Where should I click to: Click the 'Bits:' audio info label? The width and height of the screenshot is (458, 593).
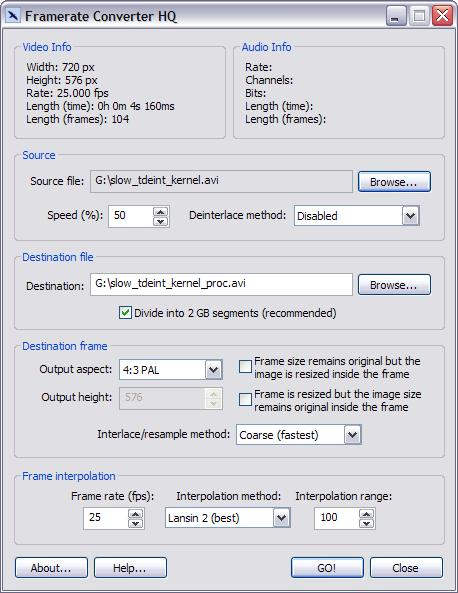click(x=255, y=93)
